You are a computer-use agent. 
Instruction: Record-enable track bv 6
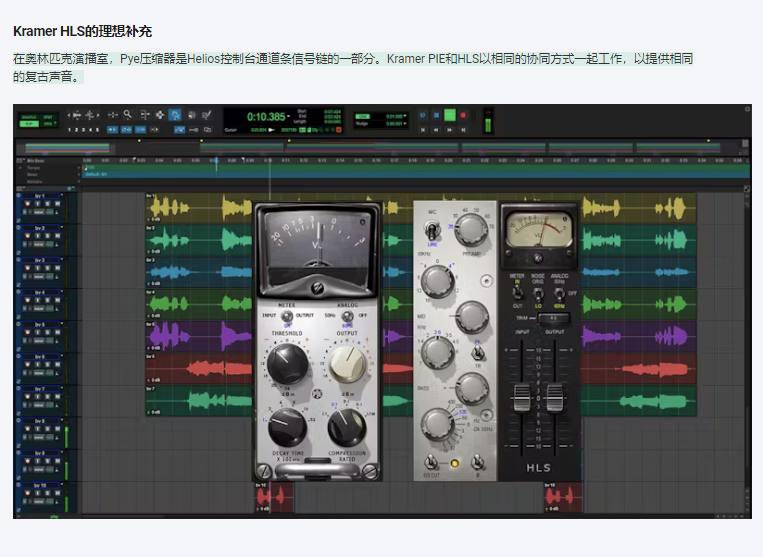tap(27, 364)
